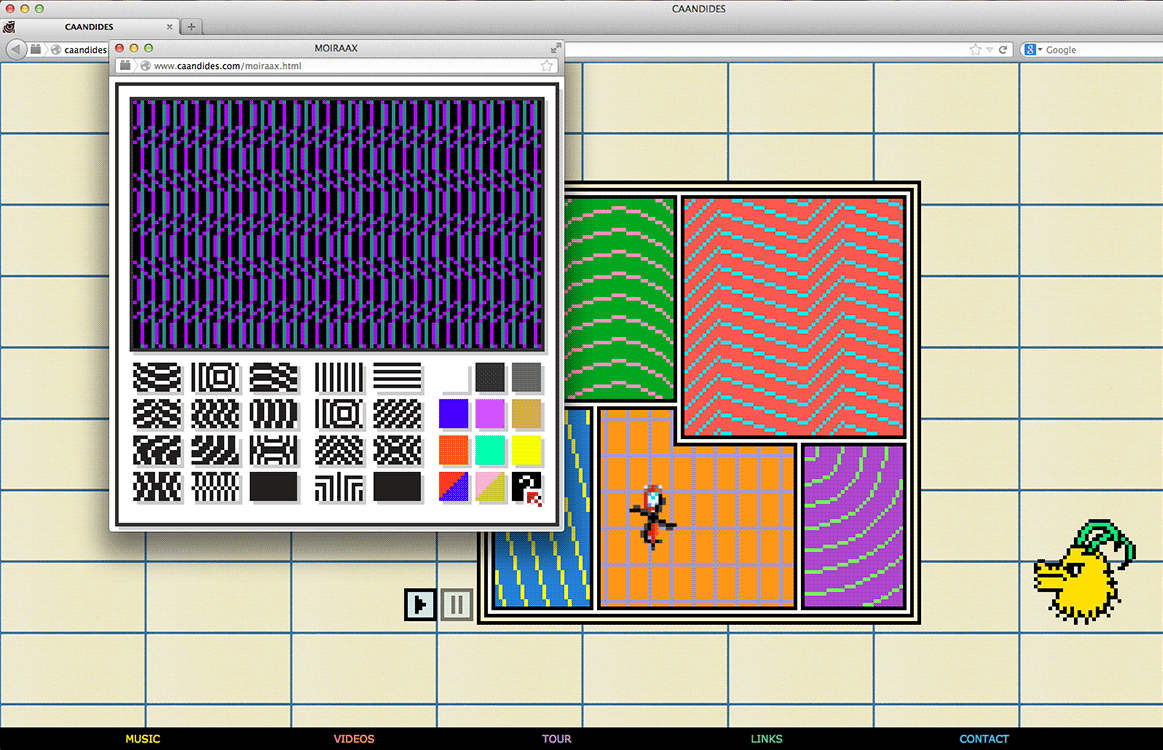Go to the VIDEOS section
This screenshot has width=1163, height=750.
(354, 739)
